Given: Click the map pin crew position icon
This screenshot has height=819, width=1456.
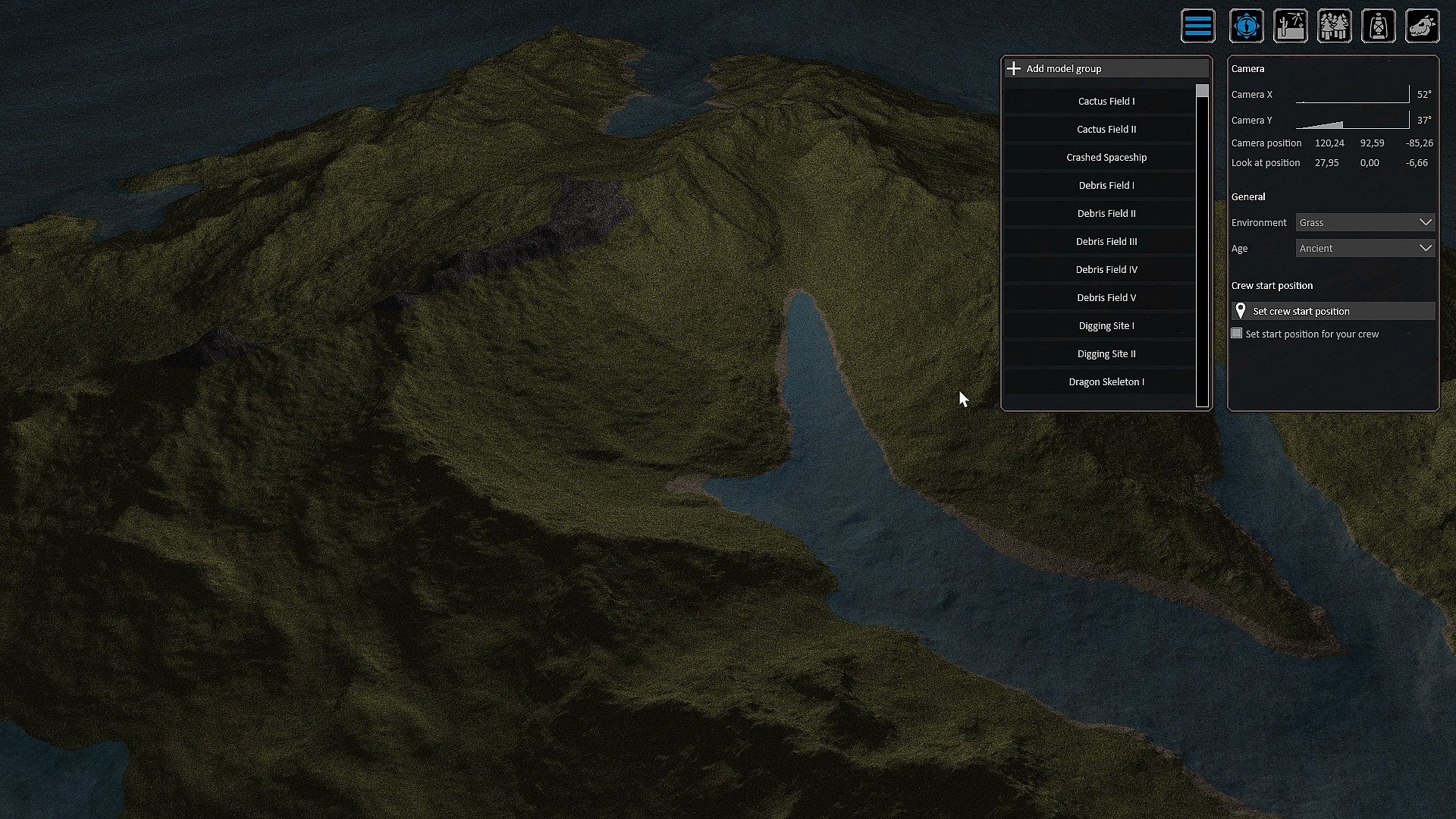Looking at the screenshot, I should [x=1241, y=311].
